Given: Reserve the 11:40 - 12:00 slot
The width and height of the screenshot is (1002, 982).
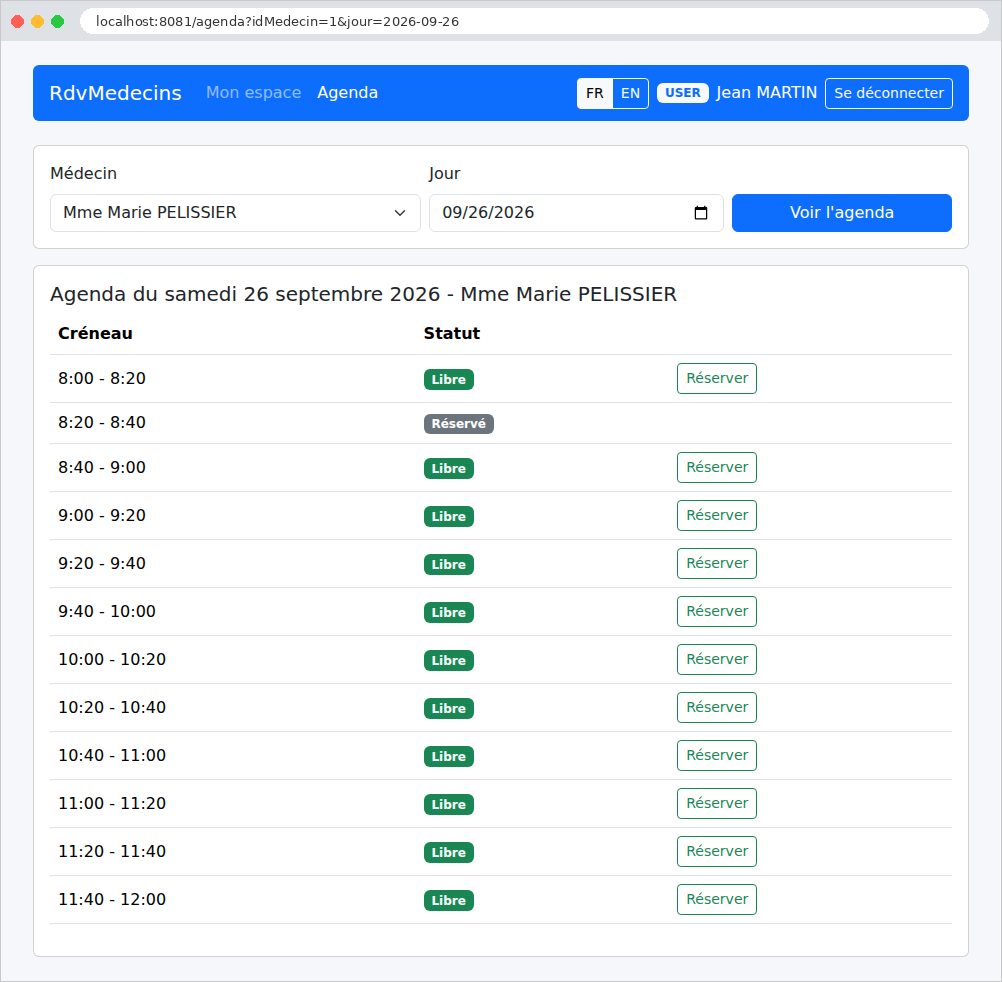Looking at the screenshot, I should coord(716,899).
